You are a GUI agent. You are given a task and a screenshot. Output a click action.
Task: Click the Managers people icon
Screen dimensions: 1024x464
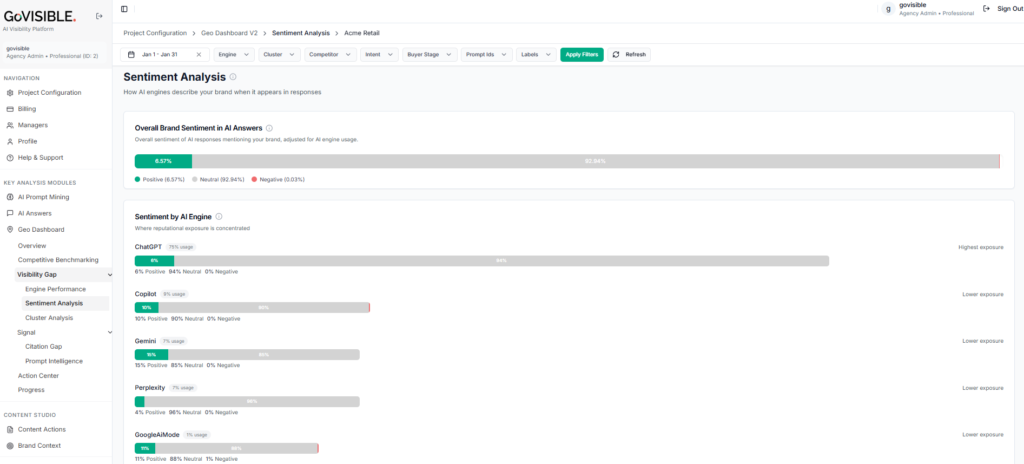10,125
